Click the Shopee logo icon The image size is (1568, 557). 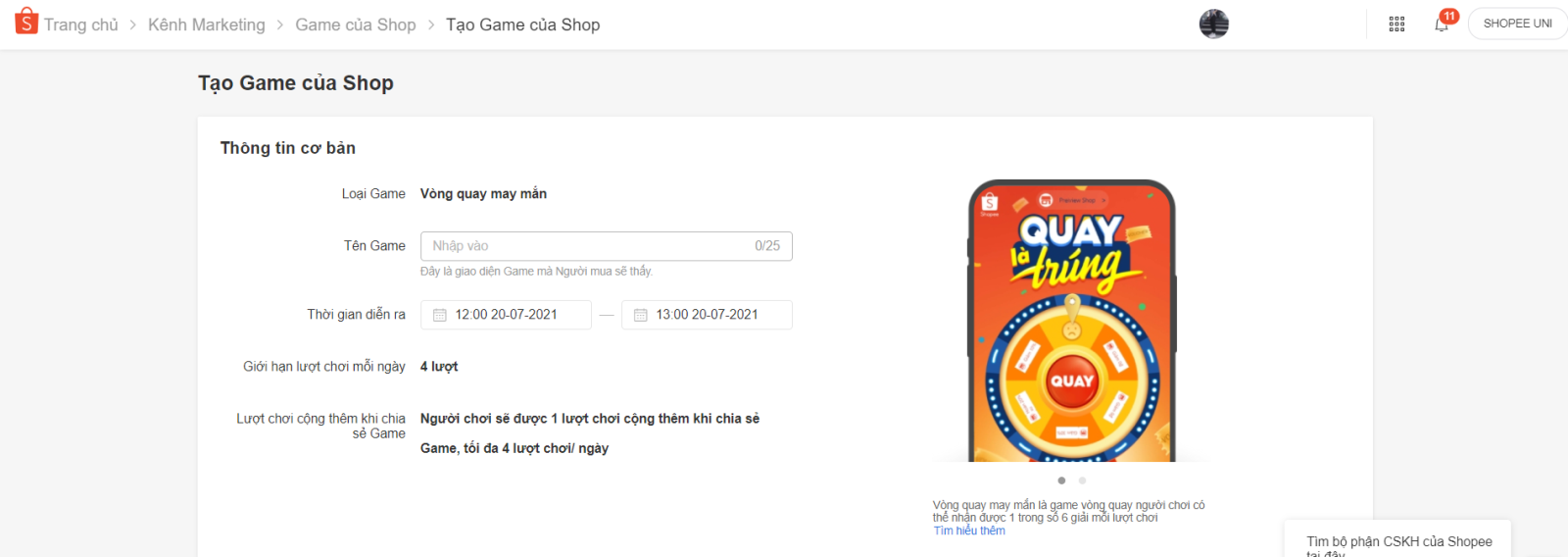26,22
